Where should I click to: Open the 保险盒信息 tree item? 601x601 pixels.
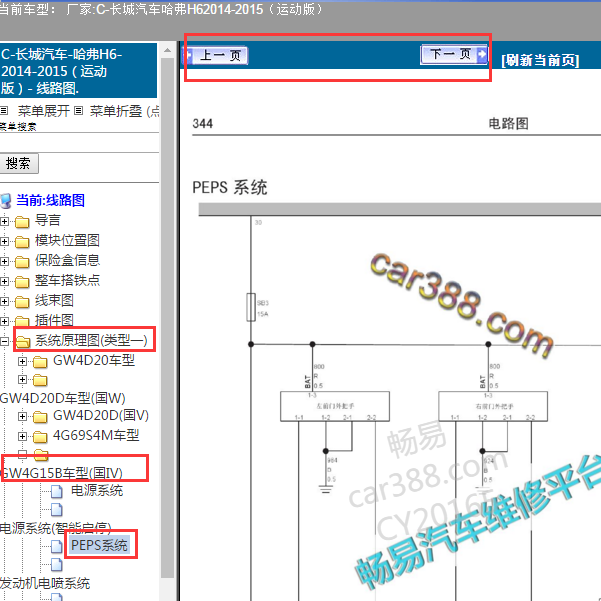click(67, 260)
